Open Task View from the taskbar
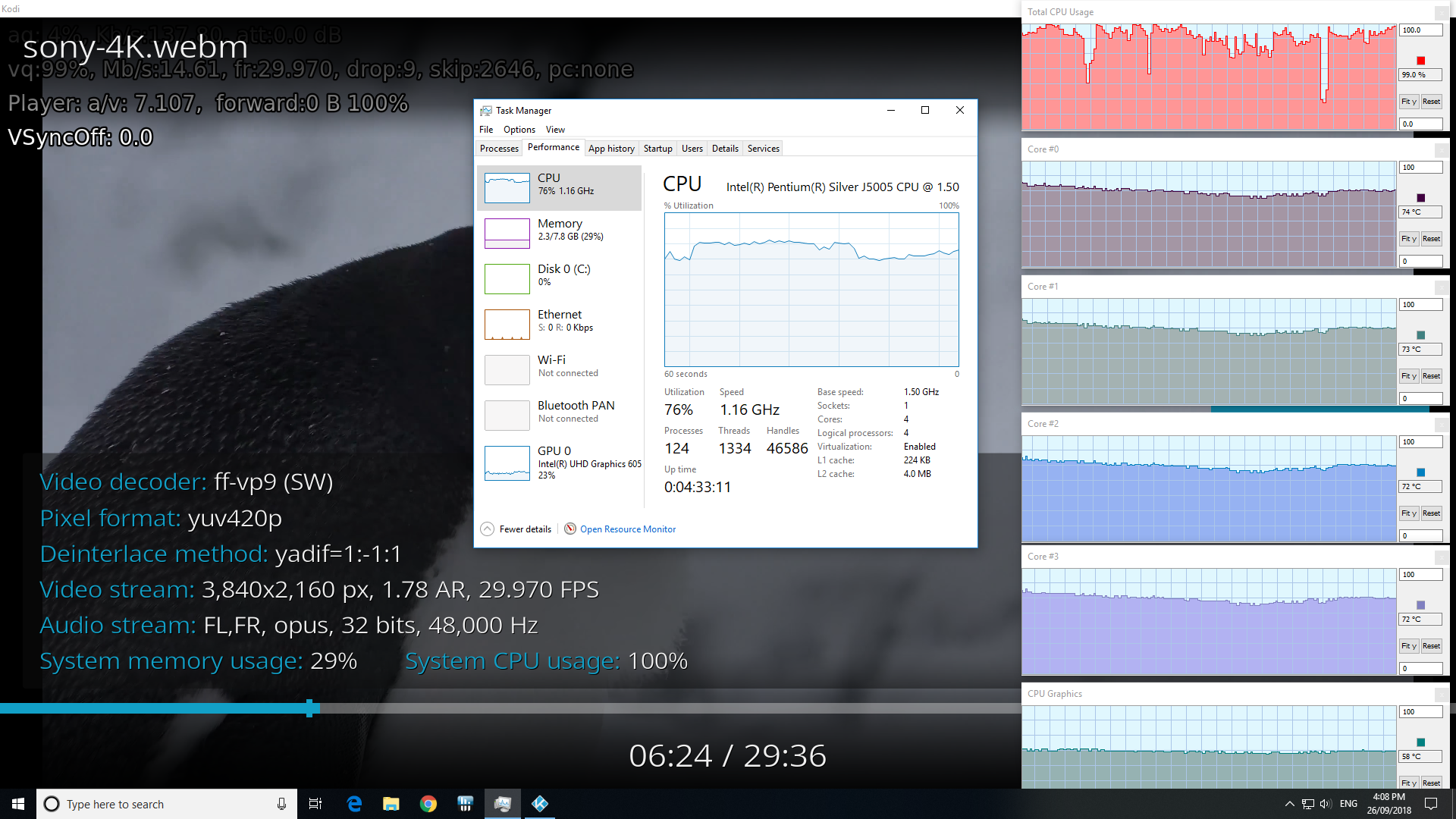This screenshot has width=1456, height=819. (315, 804)
